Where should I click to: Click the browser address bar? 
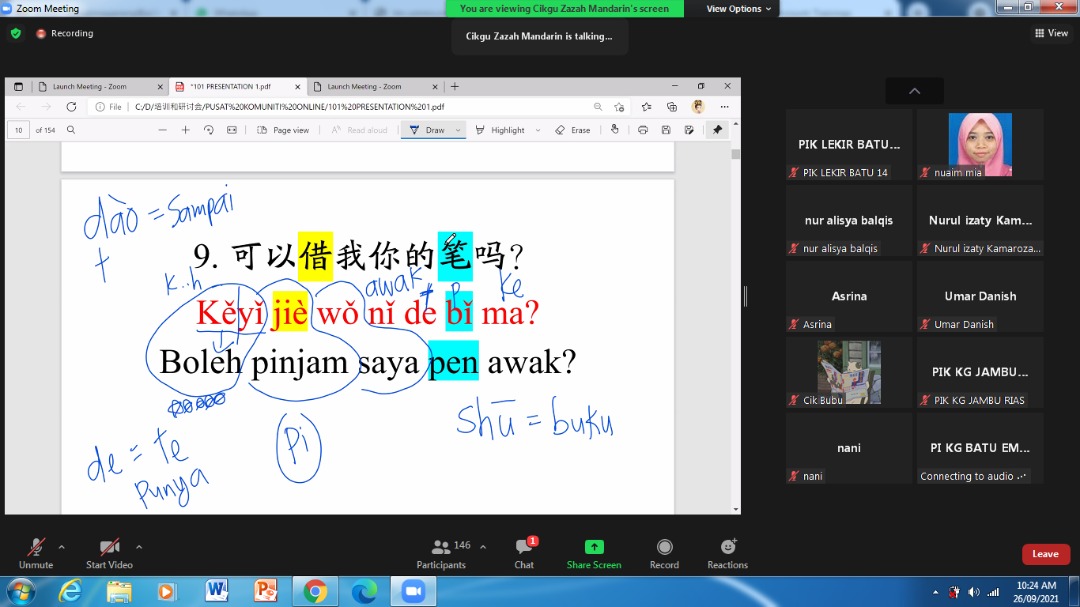click(358, 107)
